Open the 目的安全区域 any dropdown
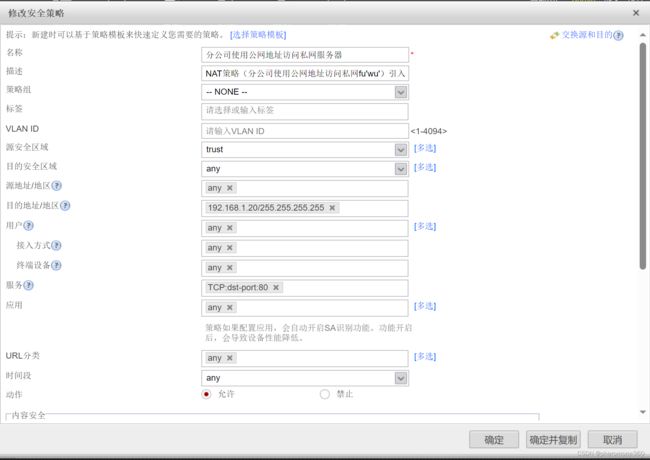650x460 pixels. coord(400,169)
